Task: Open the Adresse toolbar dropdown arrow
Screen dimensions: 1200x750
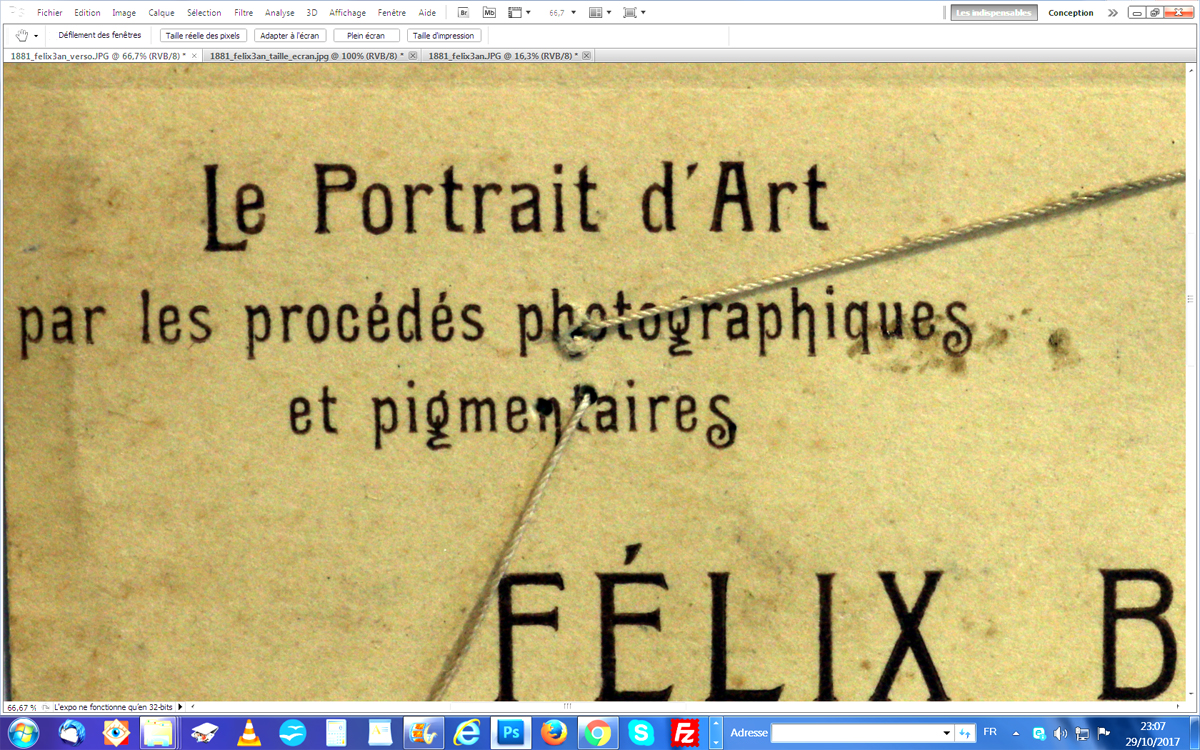Action: 947,733
